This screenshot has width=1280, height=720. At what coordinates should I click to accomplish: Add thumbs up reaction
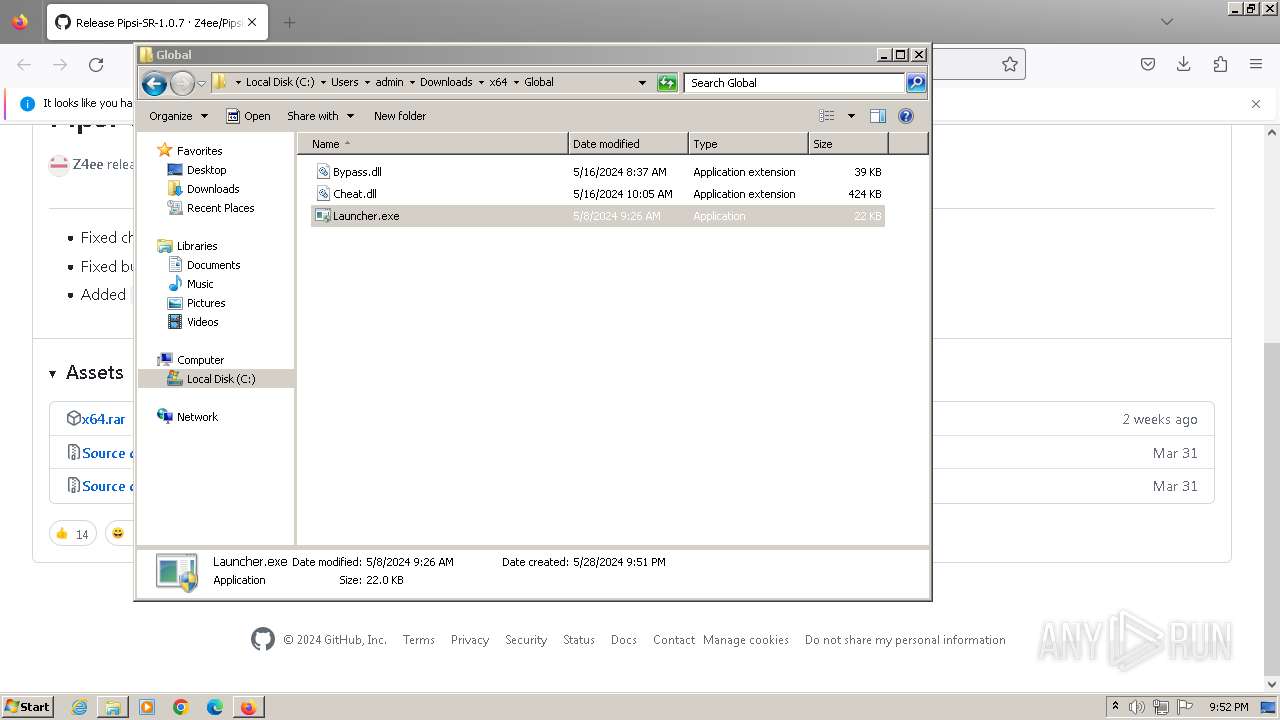click(x=72, y=534)
